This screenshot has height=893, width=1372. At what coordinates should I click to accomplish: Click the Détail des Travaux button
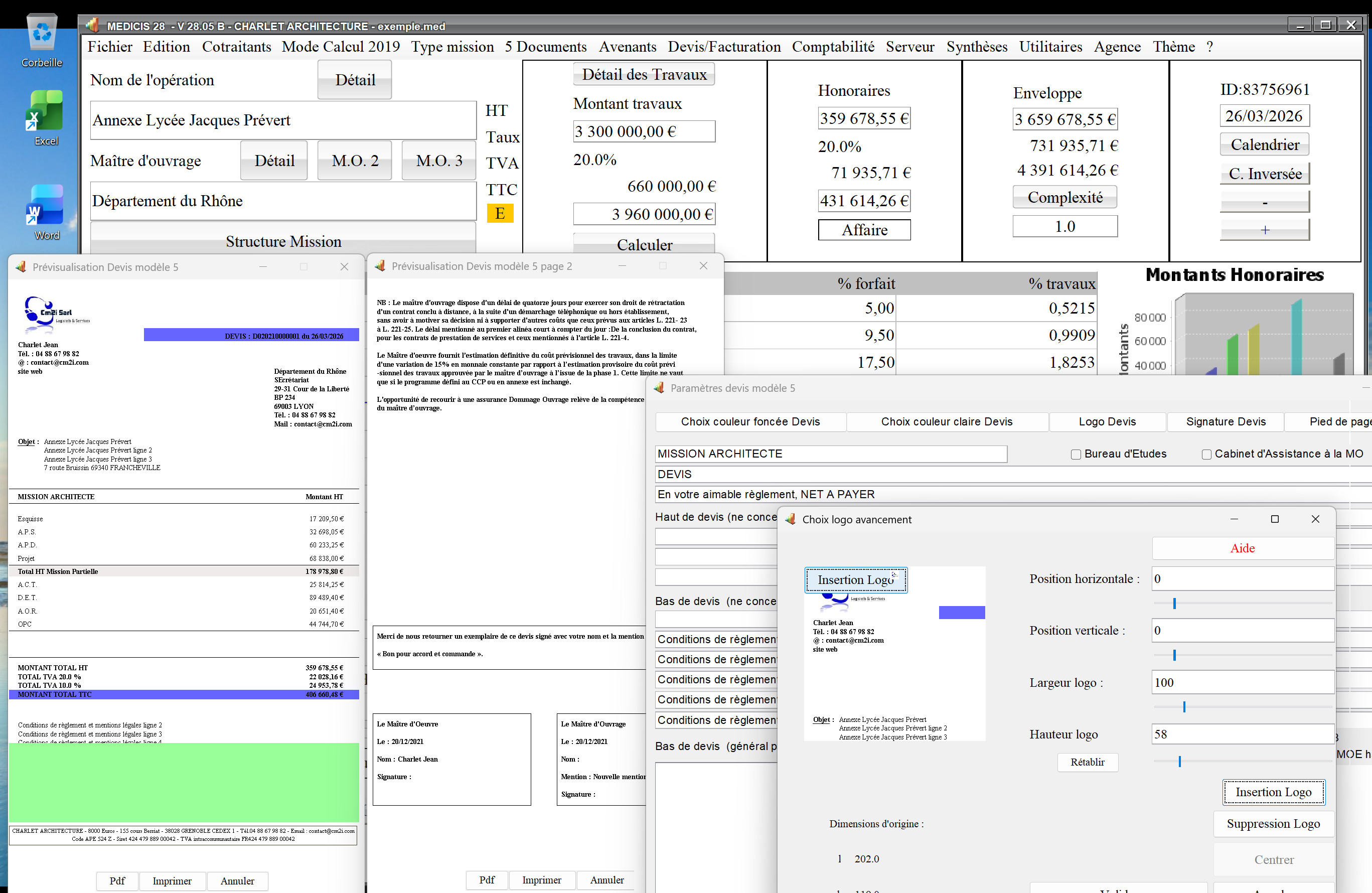pos(644,74)
